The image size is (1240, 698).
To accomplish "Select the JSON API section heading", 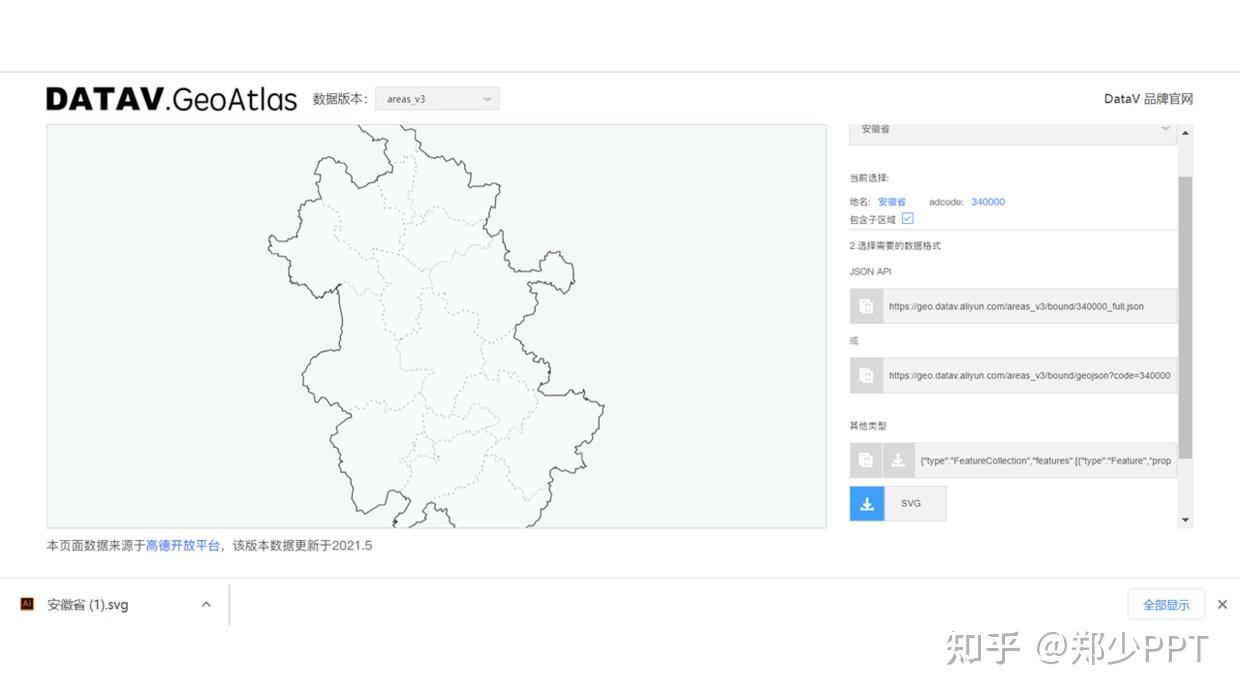I will tap(870, 271).
